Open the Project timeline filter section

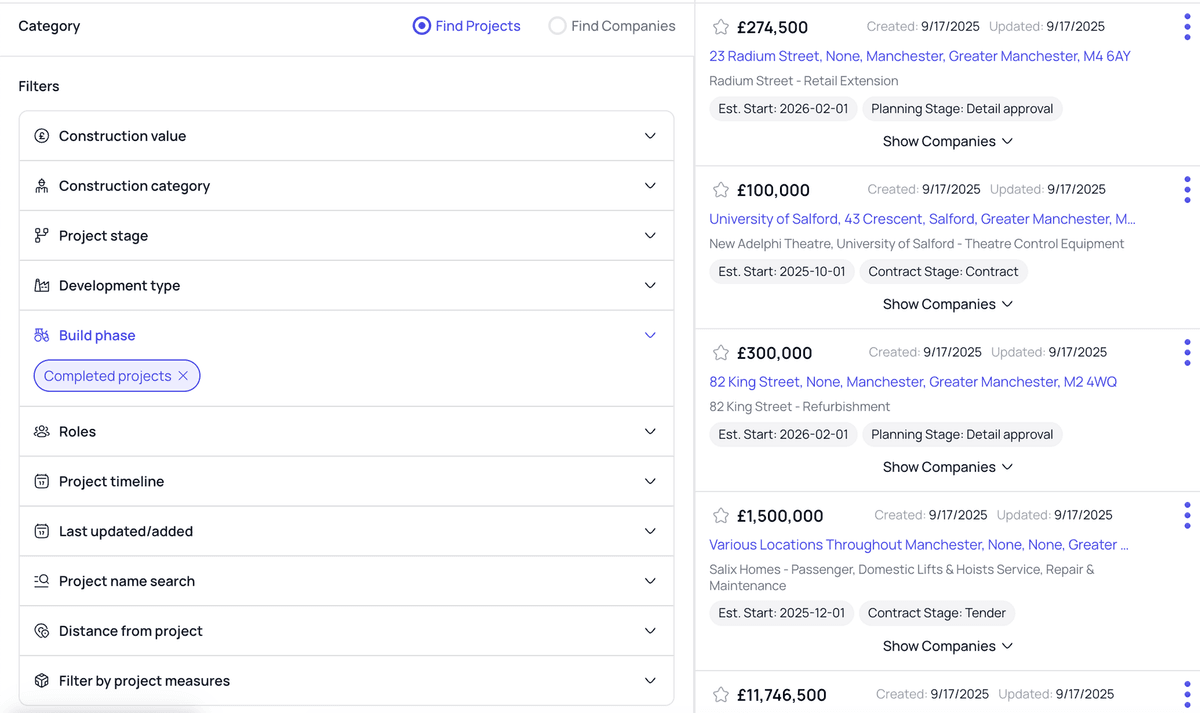click(x=346, y=482)
